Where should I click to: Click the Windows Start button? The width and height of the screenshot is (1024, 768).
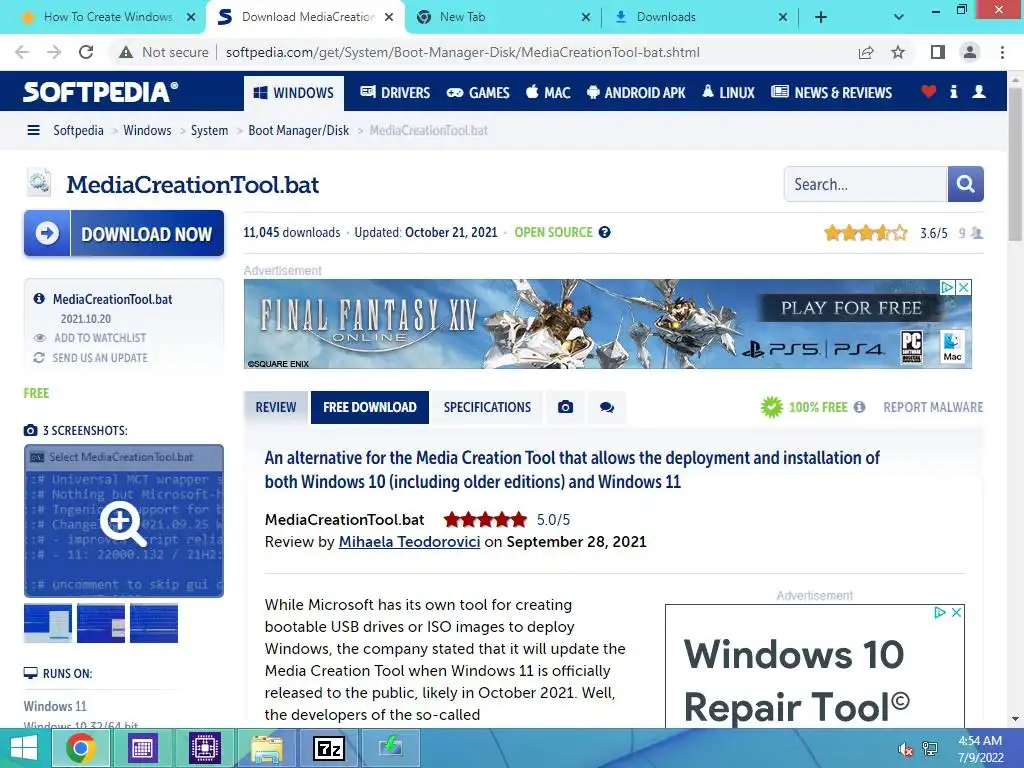coord(24,748)
